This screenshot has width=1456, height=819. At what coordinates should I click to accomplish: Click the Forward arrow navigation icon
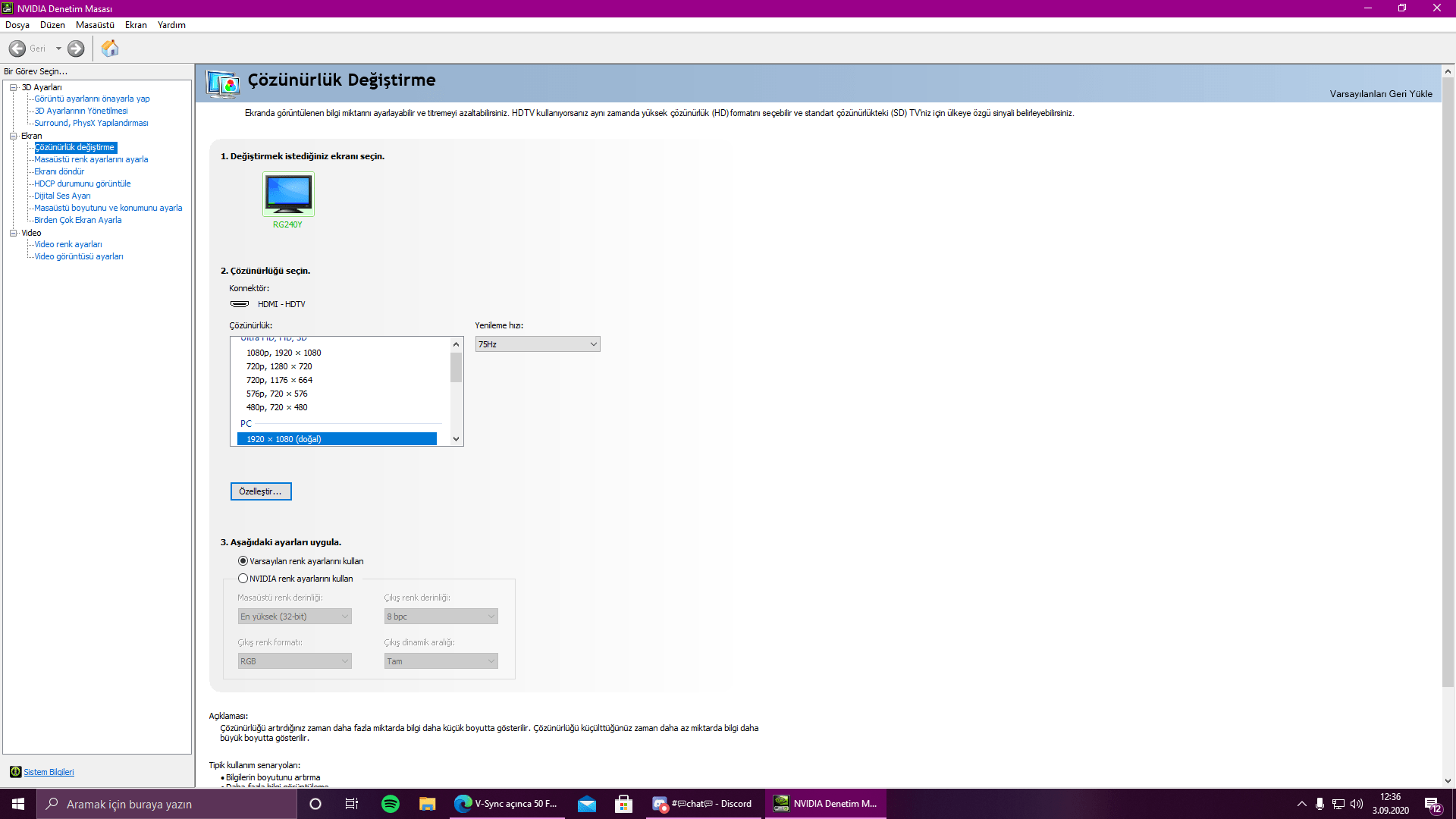[x=76, y=49]
